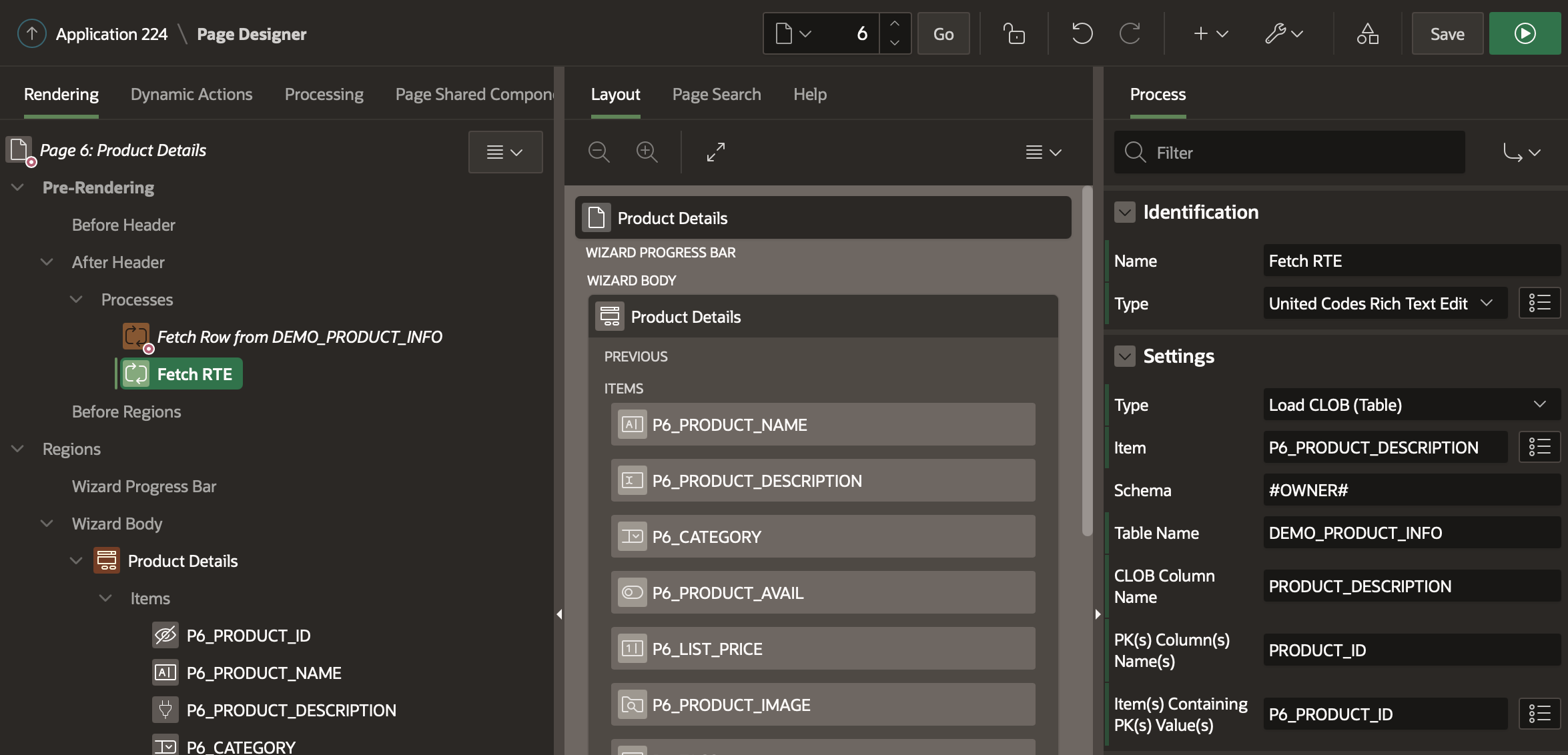Collapse the Settings section
Image resolution: width=1568 pixels, height=755 pixels.
pos(1125,356)
